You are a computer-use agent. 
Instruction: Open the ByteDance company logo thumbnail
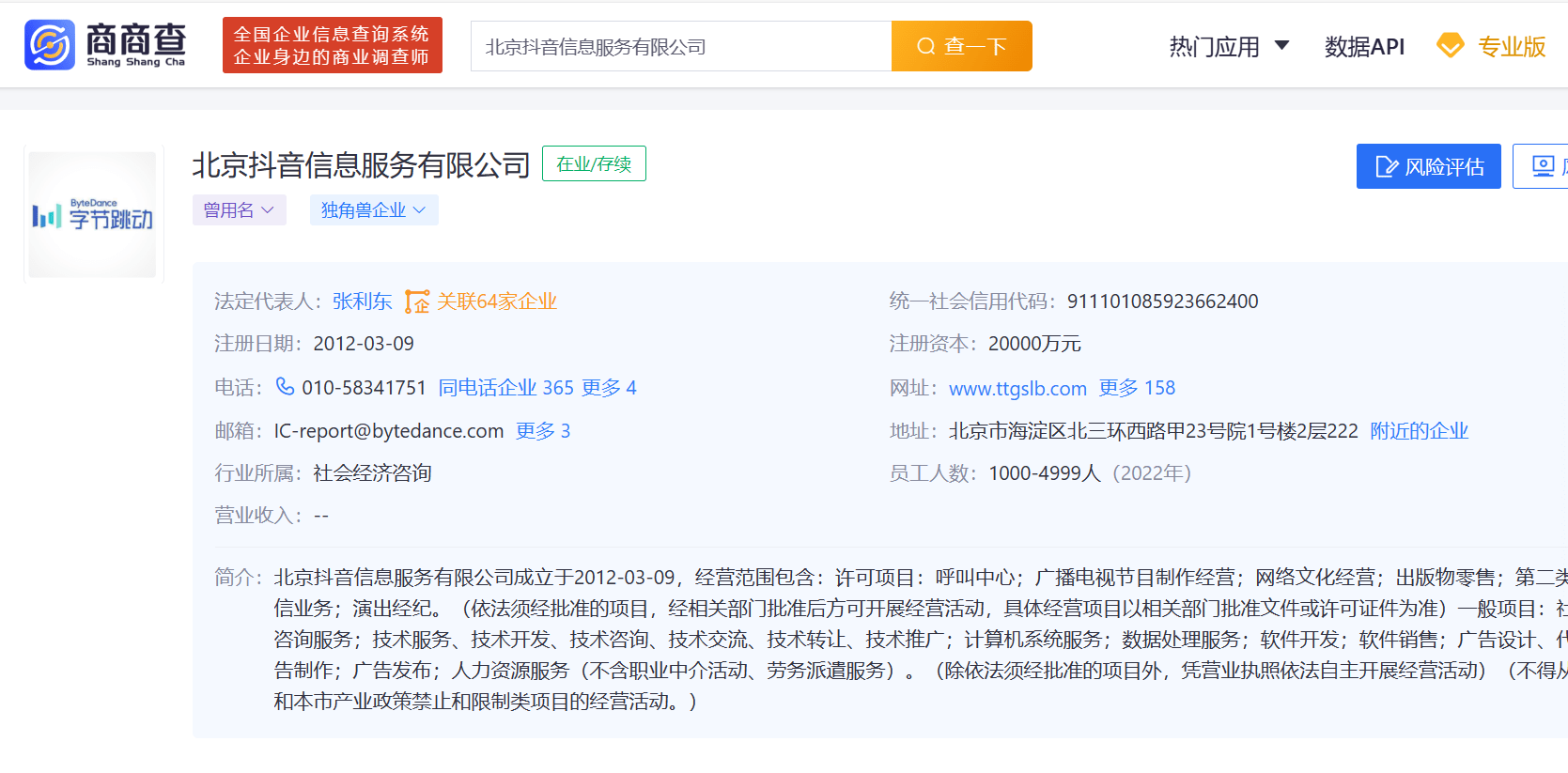(93, 215)
